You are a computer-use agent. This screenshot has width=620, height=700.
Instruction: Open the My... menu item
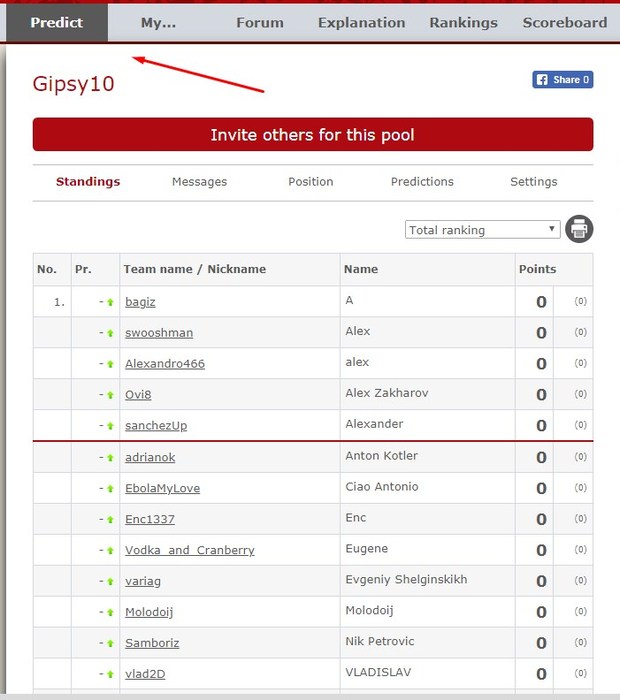click(158, 22)
